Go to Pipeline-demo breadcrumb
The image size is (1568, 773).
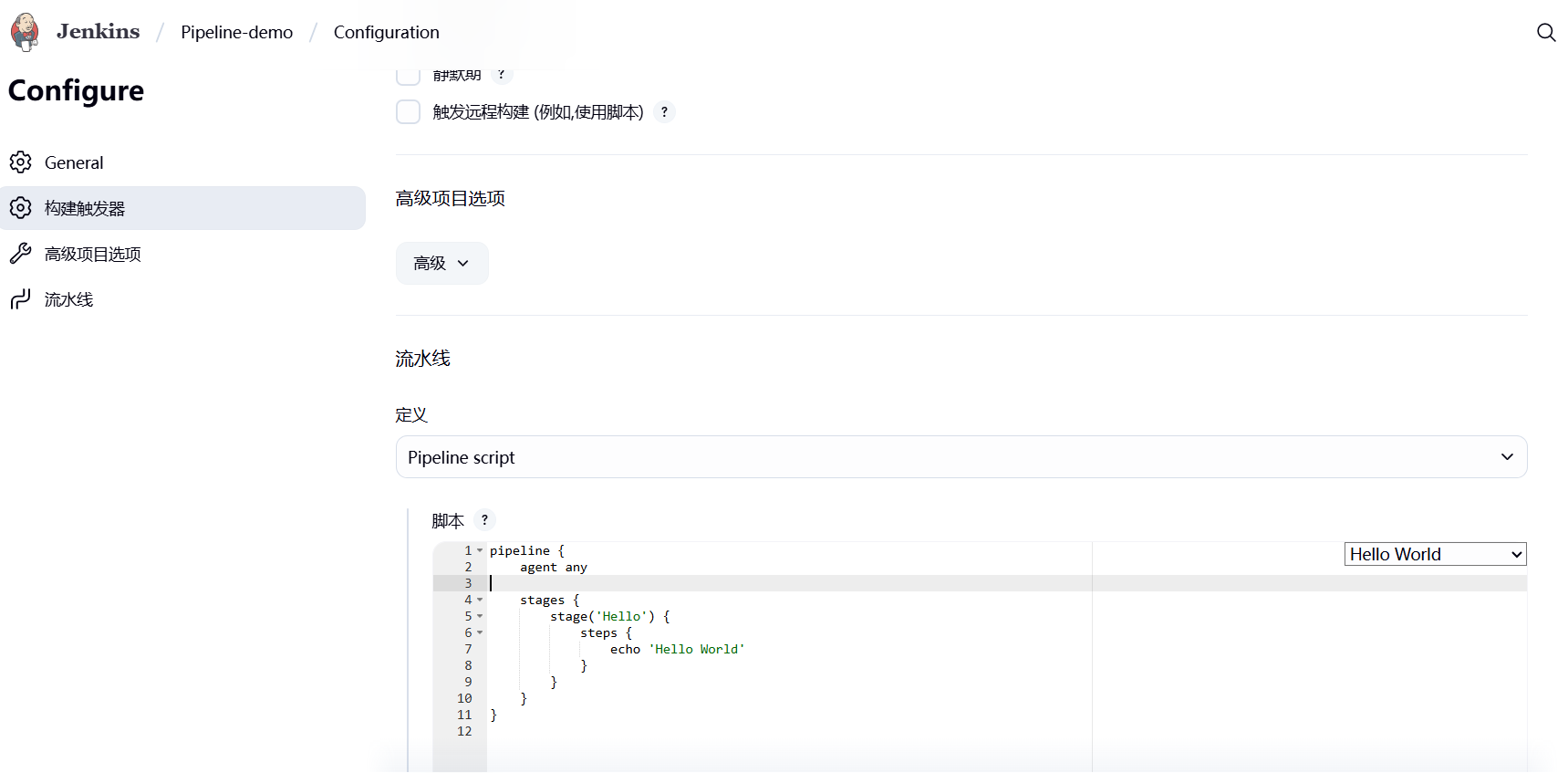[x=236, y=32]
